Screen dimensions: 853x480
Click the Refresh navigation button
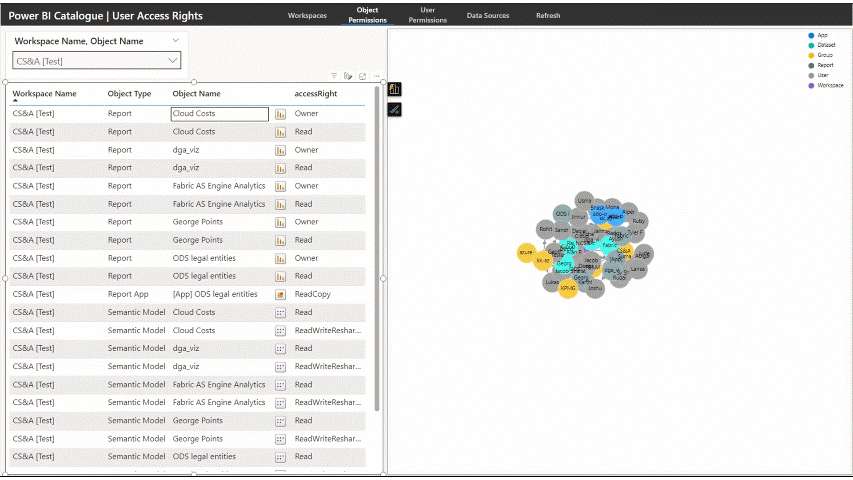pyautogui.click(x=548, y=16)
